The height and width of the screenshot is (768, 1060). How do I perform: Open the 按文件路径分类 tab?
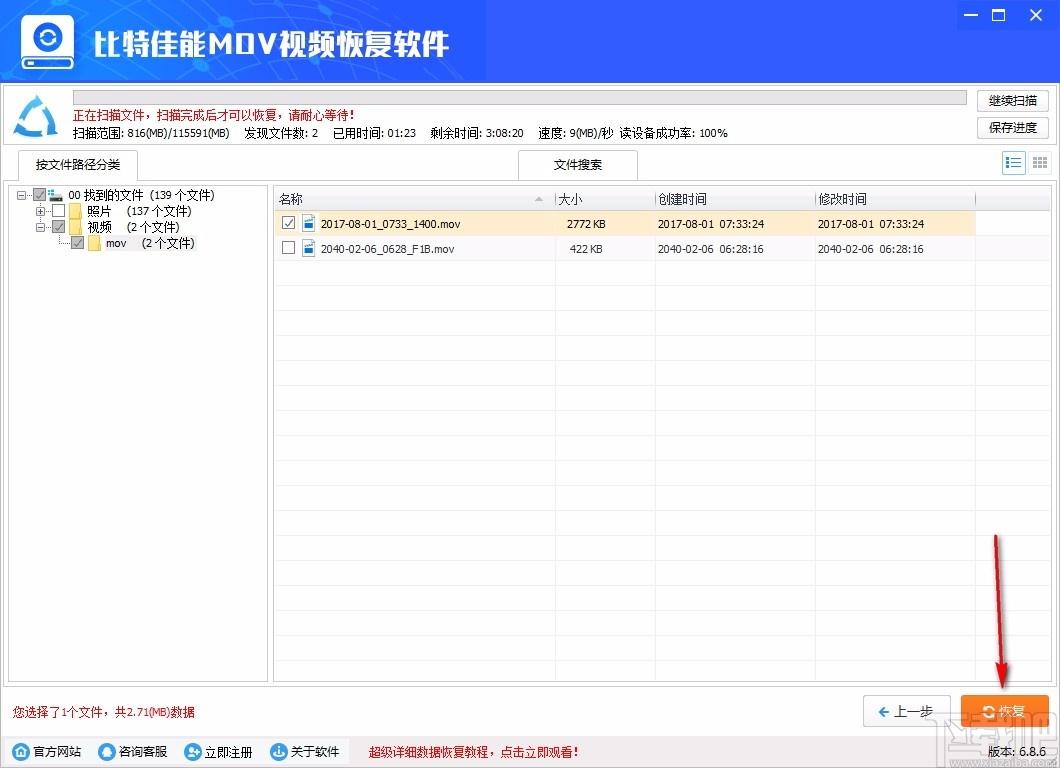click(78, 164)
